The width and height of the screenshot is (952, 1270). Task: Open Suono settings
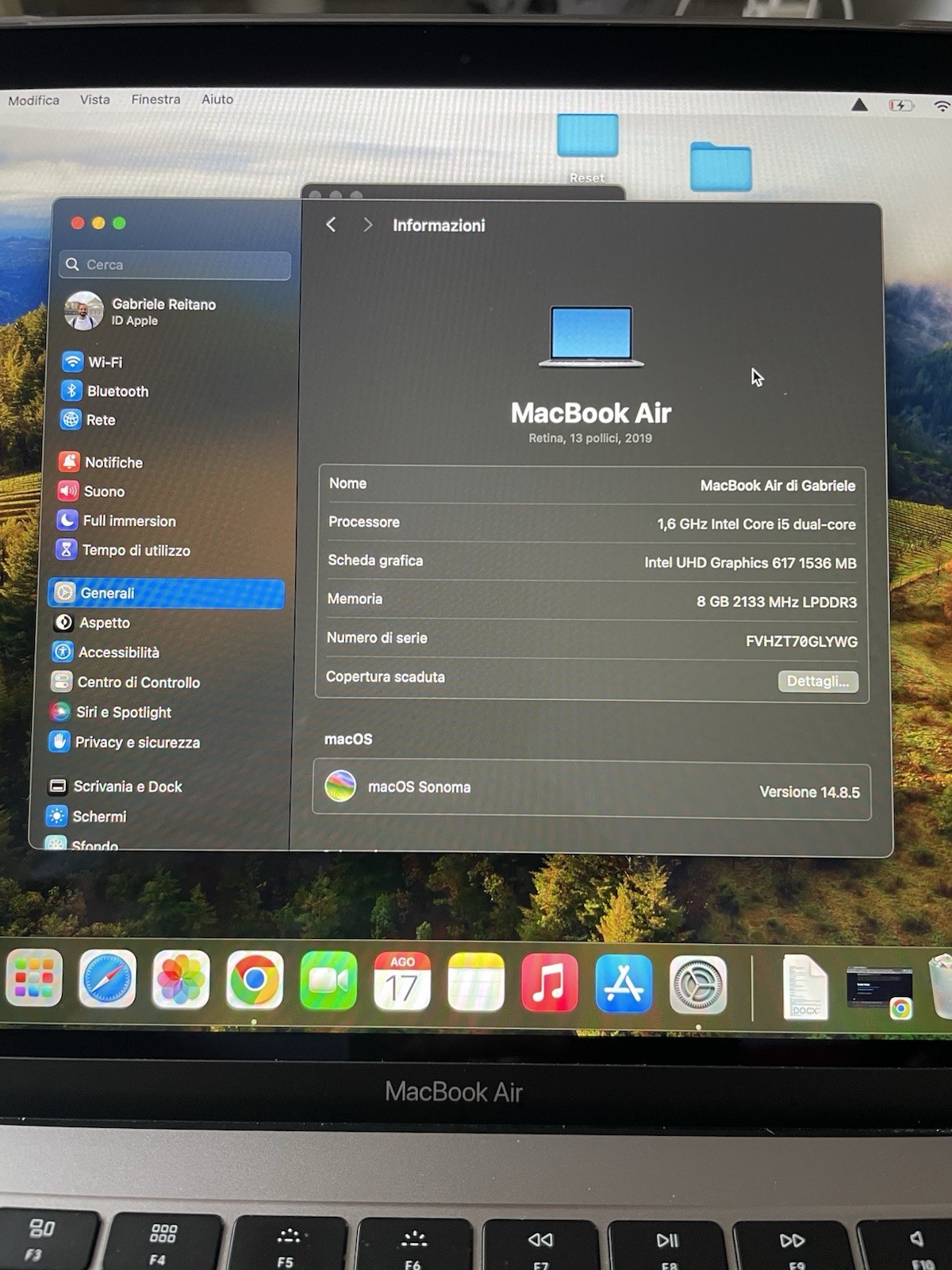[91, 491]
